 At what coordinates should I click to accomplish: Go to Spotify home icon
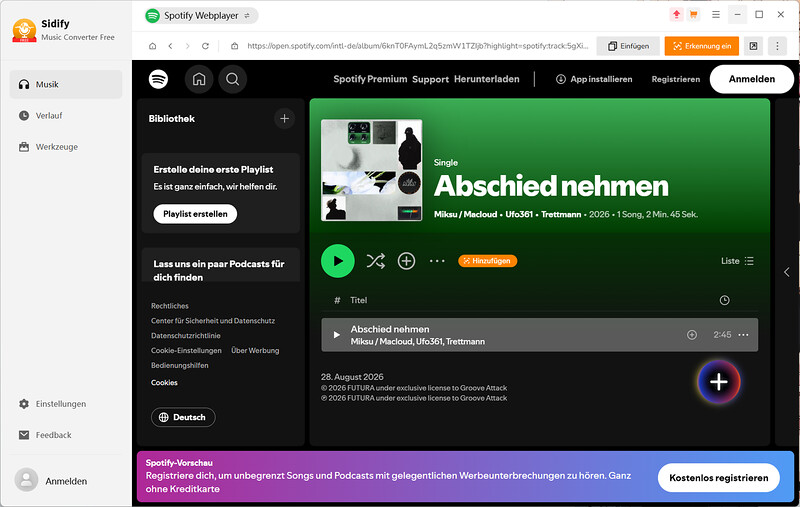coord(199,79)
